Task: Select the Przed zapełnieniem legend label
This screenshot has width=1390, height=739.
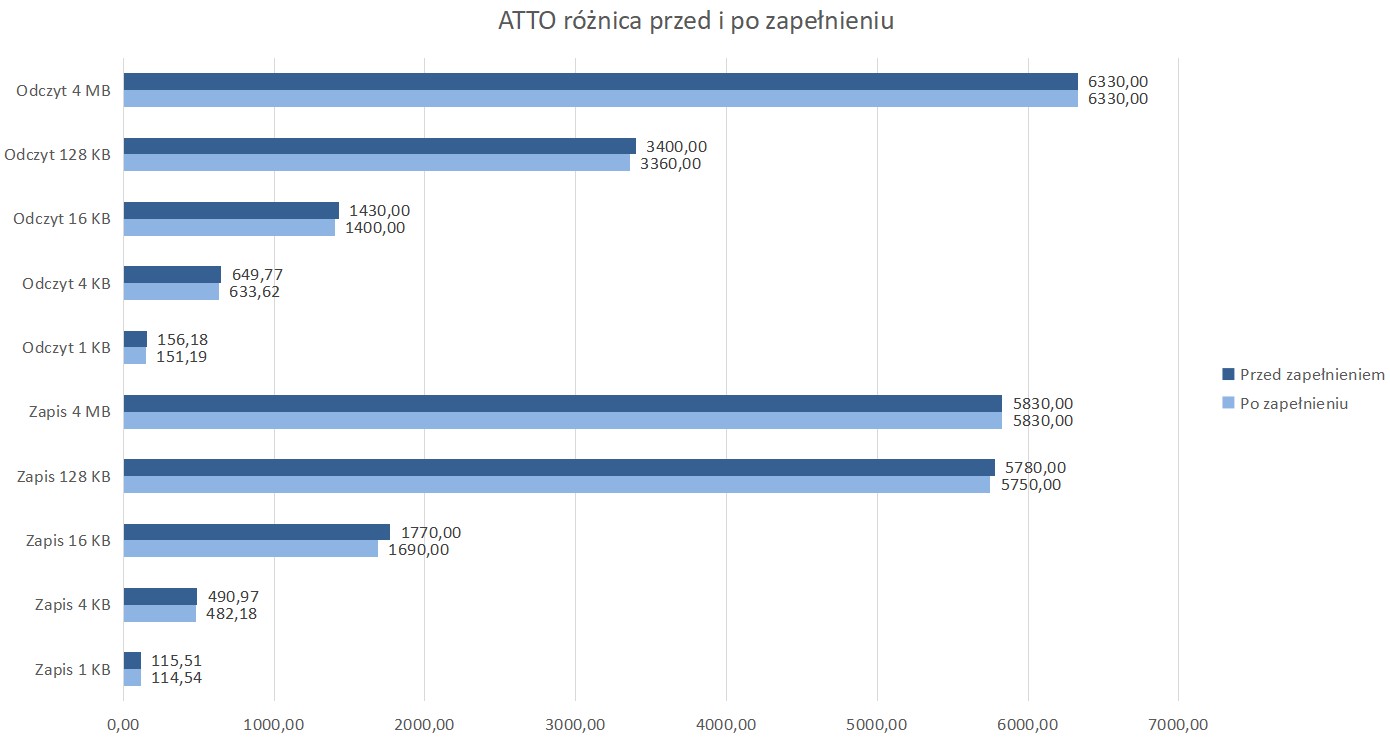Action: (1311, 375)
